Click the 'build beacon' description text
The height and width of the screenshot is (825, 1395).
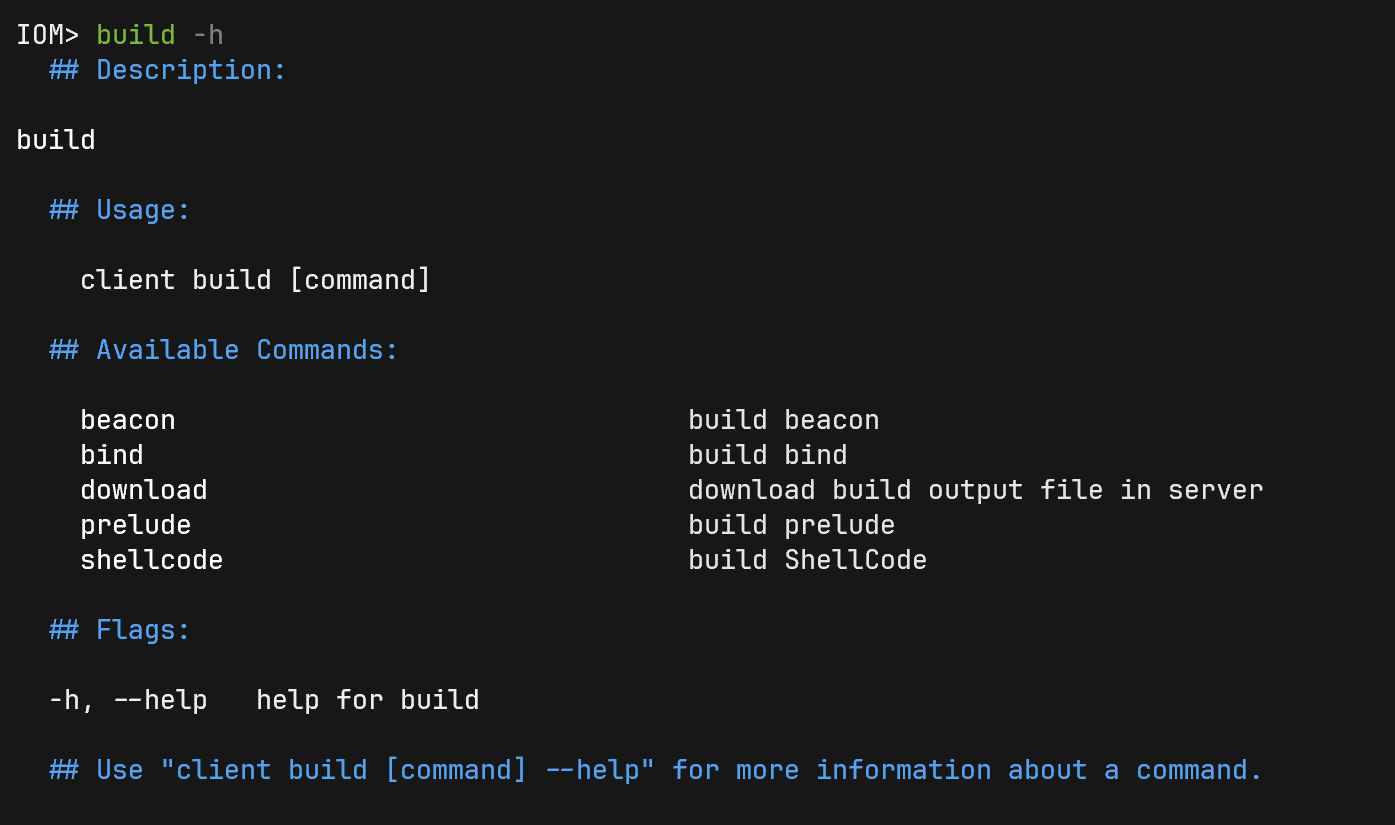point(784,420)
